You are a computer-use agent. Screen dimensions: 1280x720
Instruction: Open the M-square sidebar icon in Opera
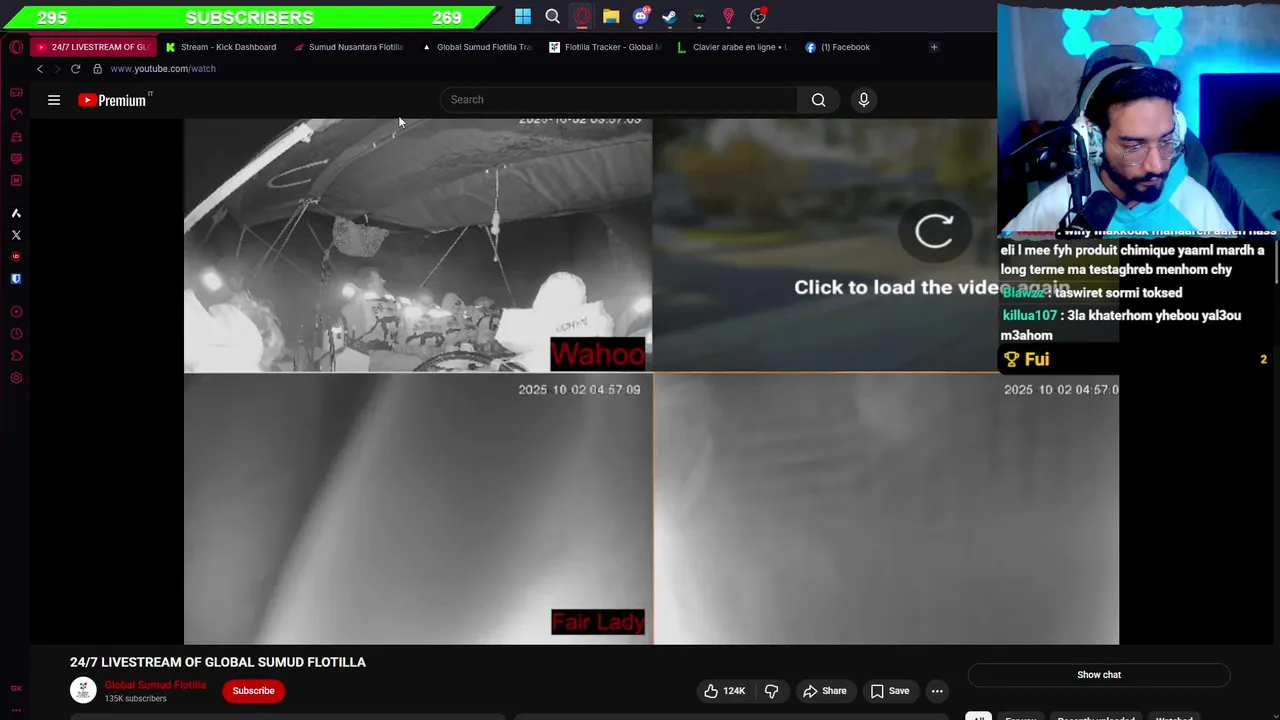coord(16,180)
